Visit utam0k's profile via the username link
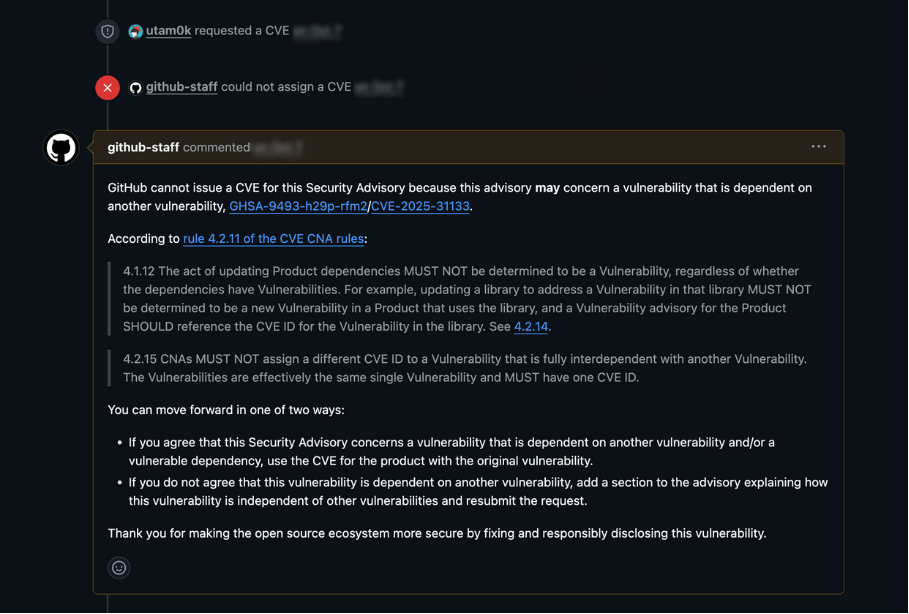This screenshot has height=614, width=909. tap(169, 30)
